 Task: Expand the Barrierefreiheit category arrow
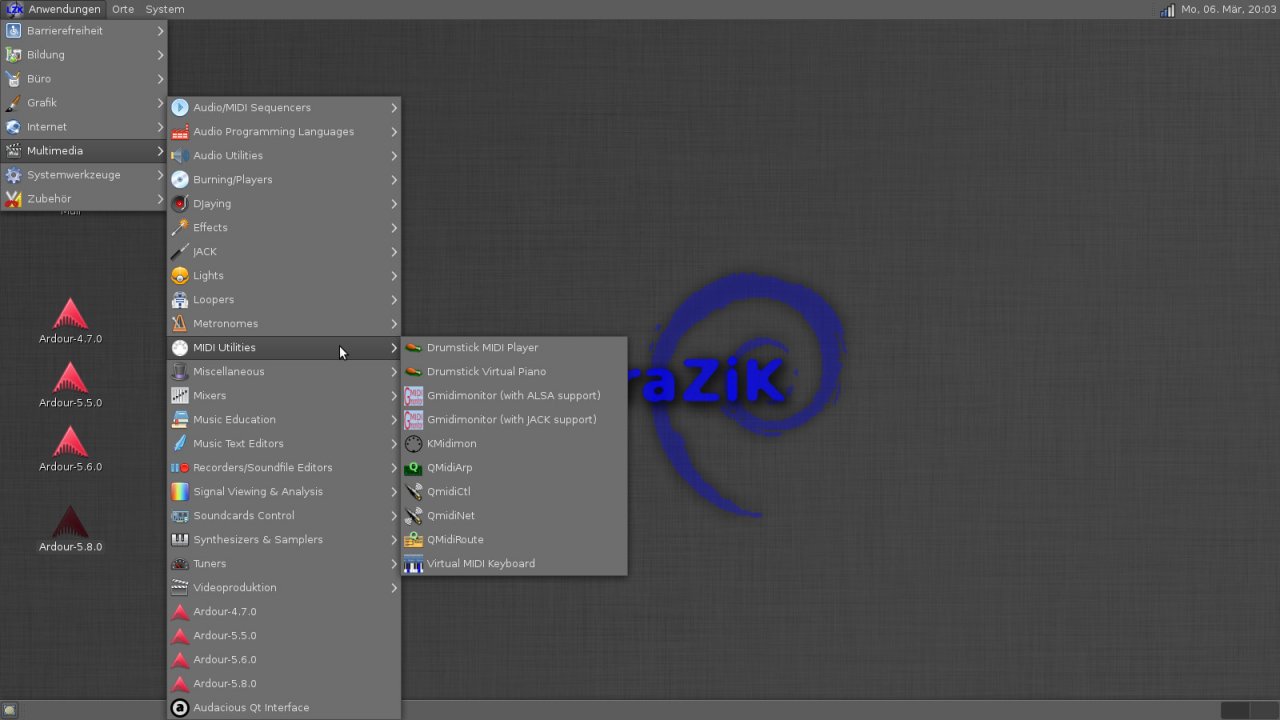pos(160,31)
